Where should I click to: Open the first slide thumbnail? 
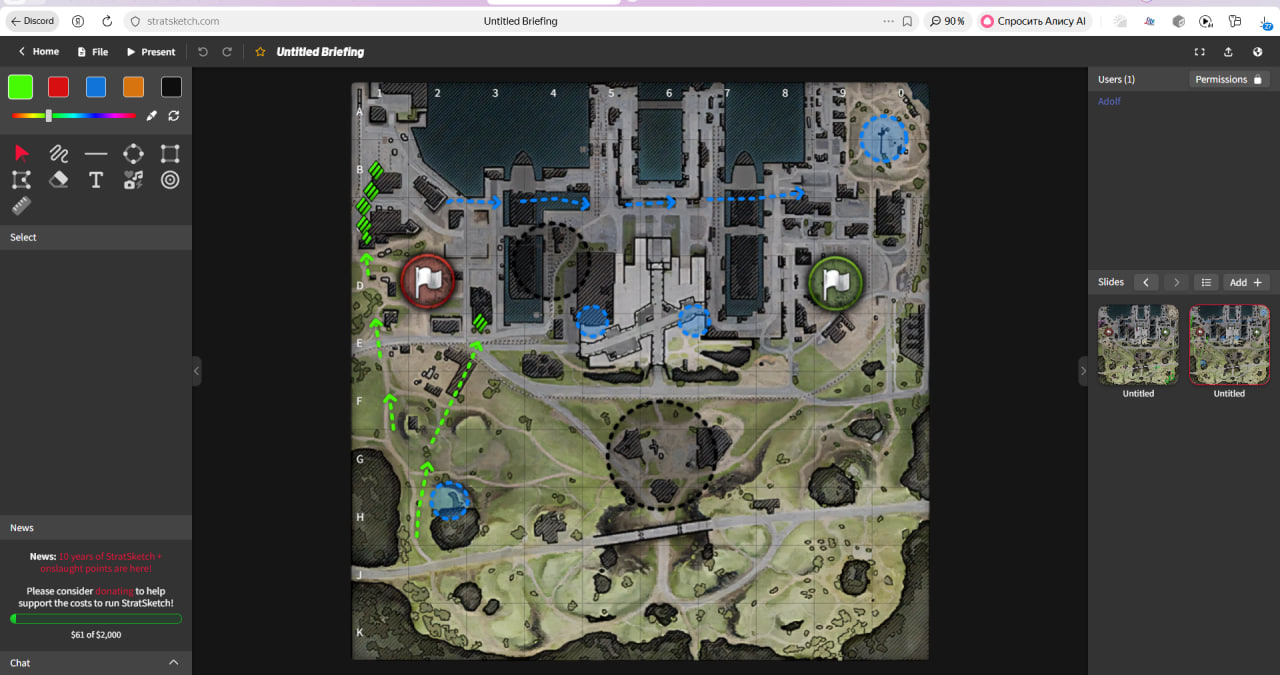(x=1138, y=345)
